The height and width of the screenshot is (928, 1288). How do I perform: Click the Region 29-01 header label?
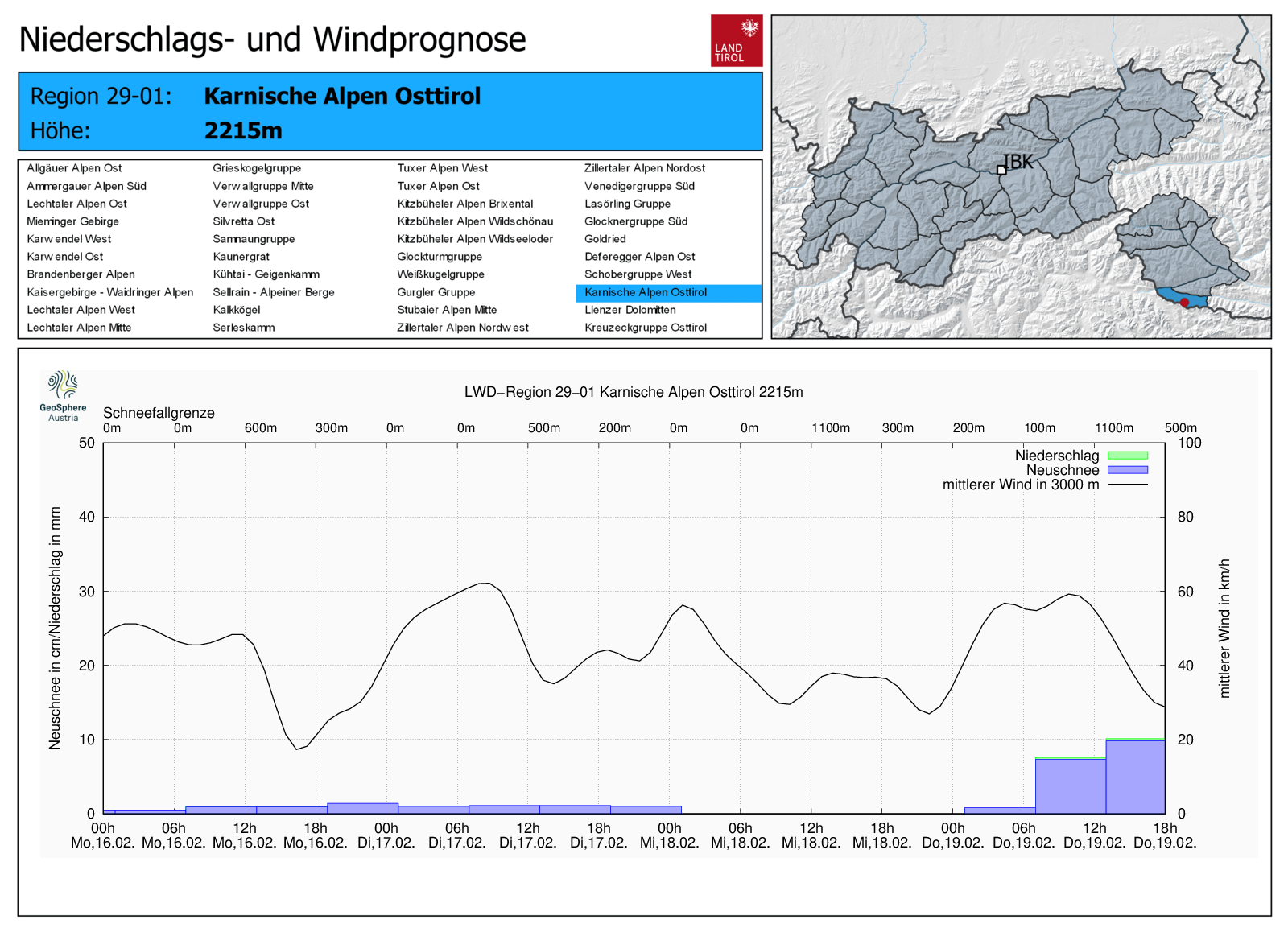tap(101, 96)
